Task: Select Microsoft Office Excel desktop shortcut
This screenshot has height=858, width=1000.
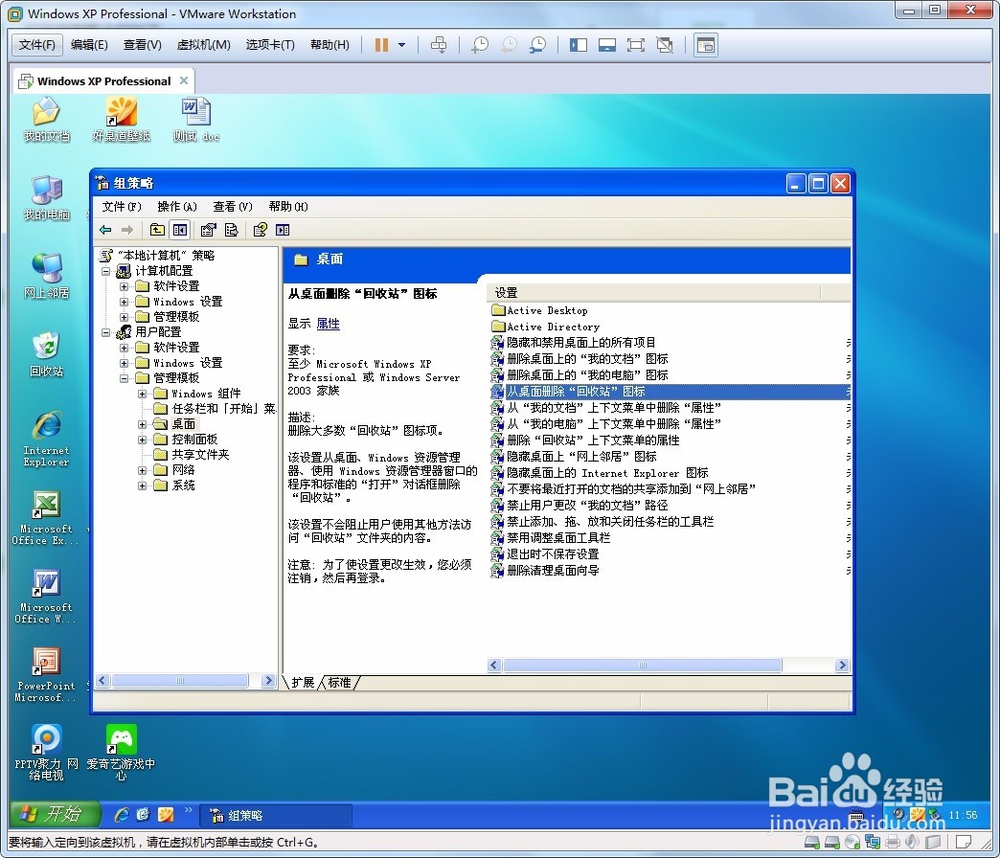Action: 46,517
